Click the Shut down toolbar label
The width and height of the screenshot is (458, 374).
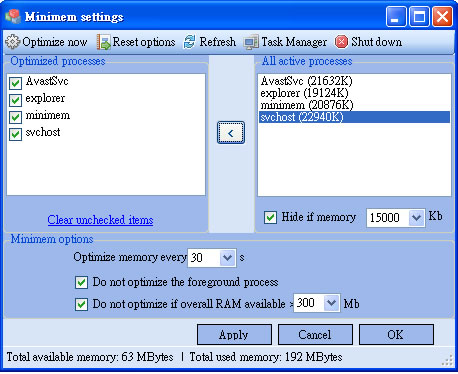(x=376, y=42)
